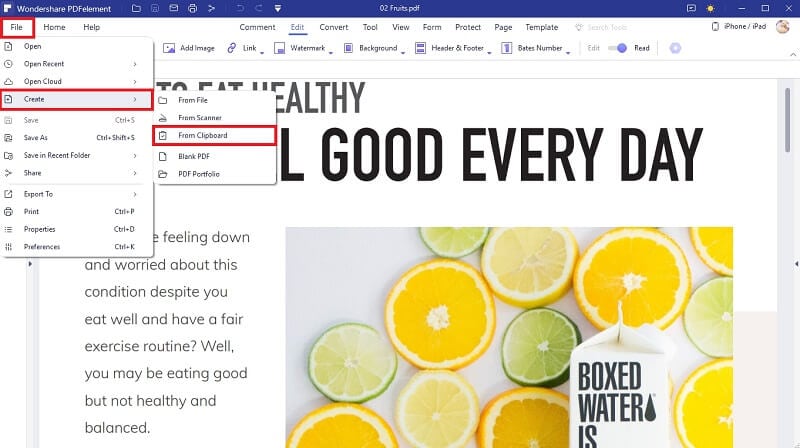Image resolution: width=800 pixels, height=448 pixels.
Task: Expand the Export To submenu
Action: coord(77,194)
